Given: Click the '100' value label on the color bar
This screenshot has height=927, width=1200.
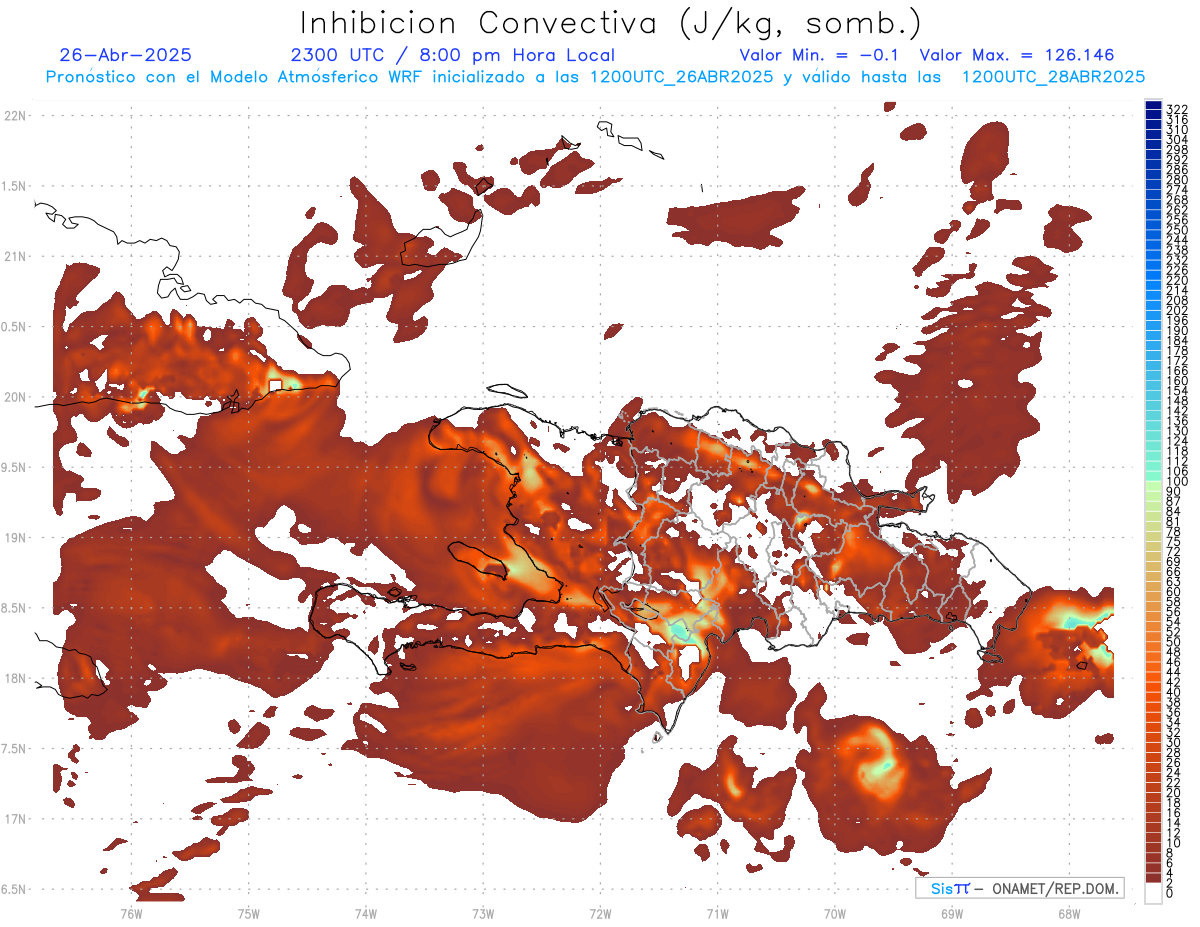Looking at the screenshot, I should [x=1175, y=482].
